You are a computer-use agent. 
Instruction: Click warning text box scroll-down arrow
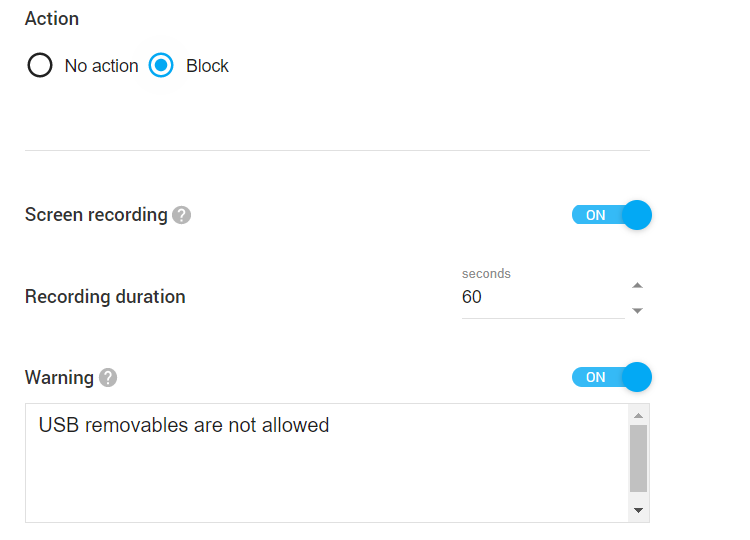[638, 511]
